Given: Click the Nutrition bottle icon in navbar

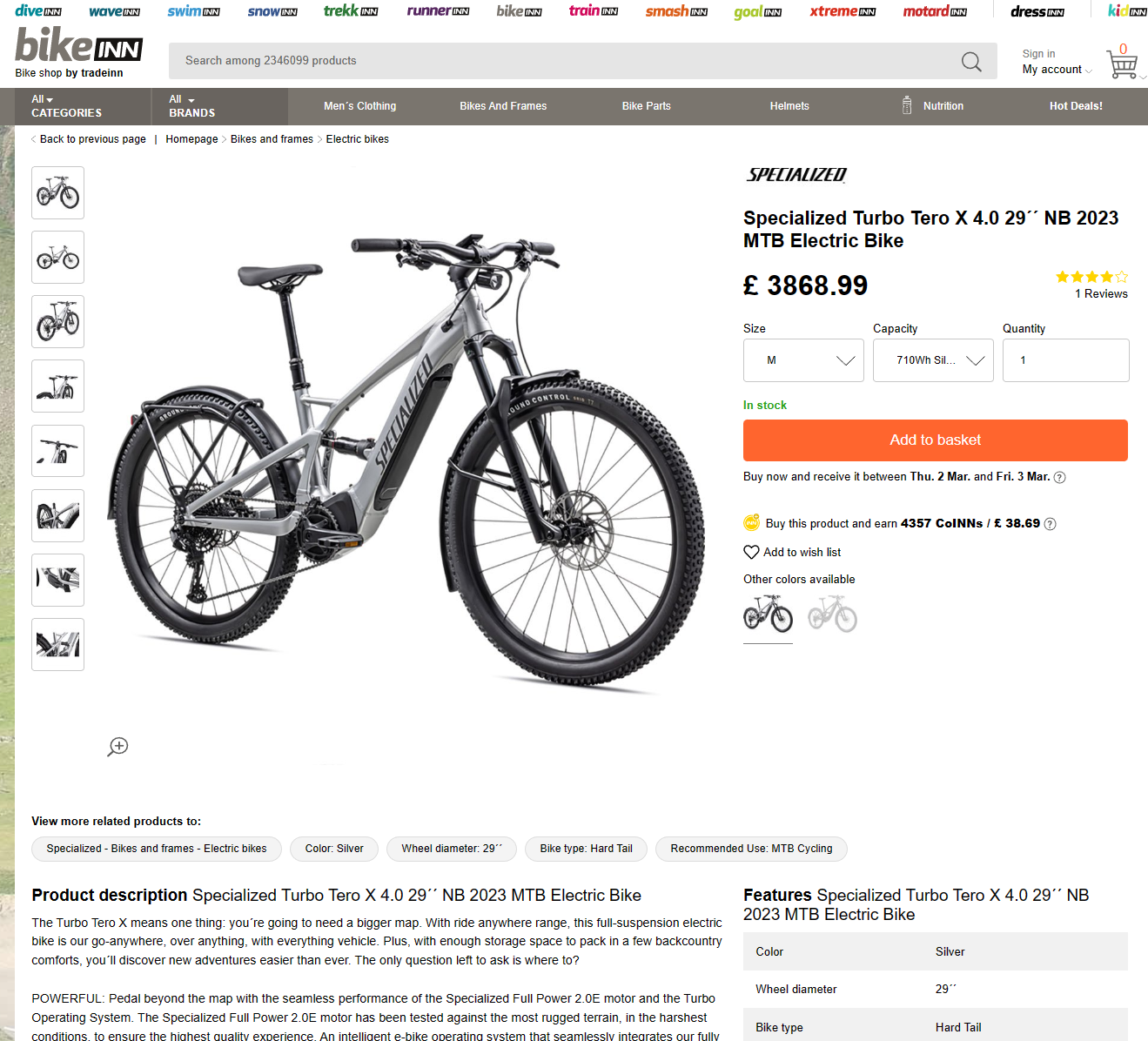Looking at the screenshot, I should pos(907,106).
